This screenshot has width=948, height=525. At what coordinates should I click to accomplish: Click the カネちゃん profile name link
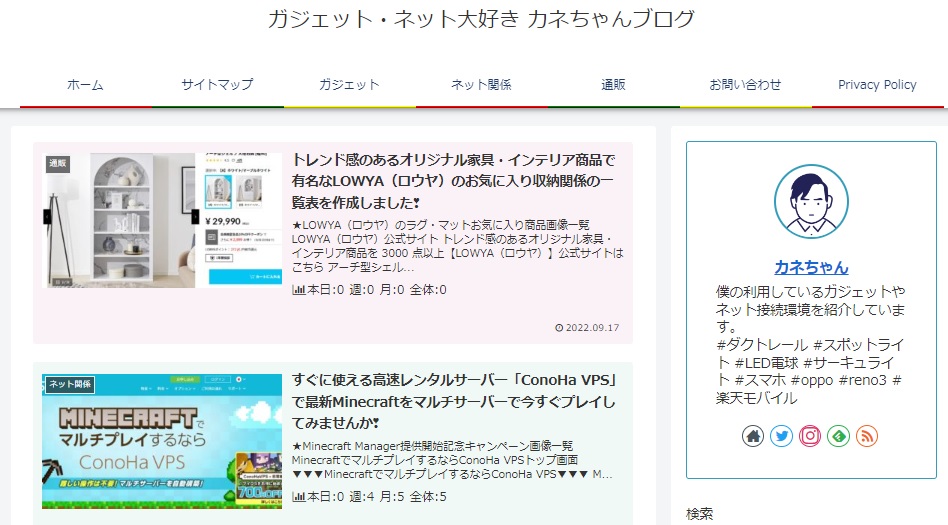(x=811, y=267)
